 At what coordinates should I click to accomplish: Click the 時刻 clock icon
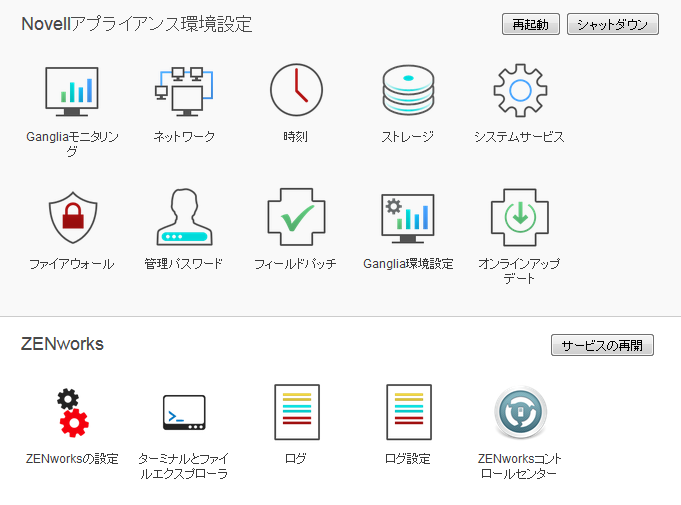296,90
